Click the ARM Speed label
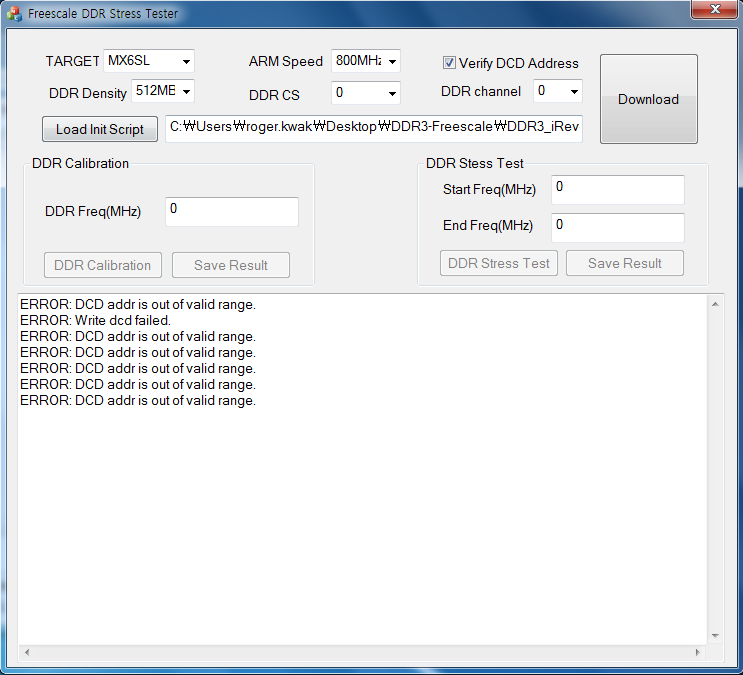Viewport: 743px width, 675px height. click(286, 61)
